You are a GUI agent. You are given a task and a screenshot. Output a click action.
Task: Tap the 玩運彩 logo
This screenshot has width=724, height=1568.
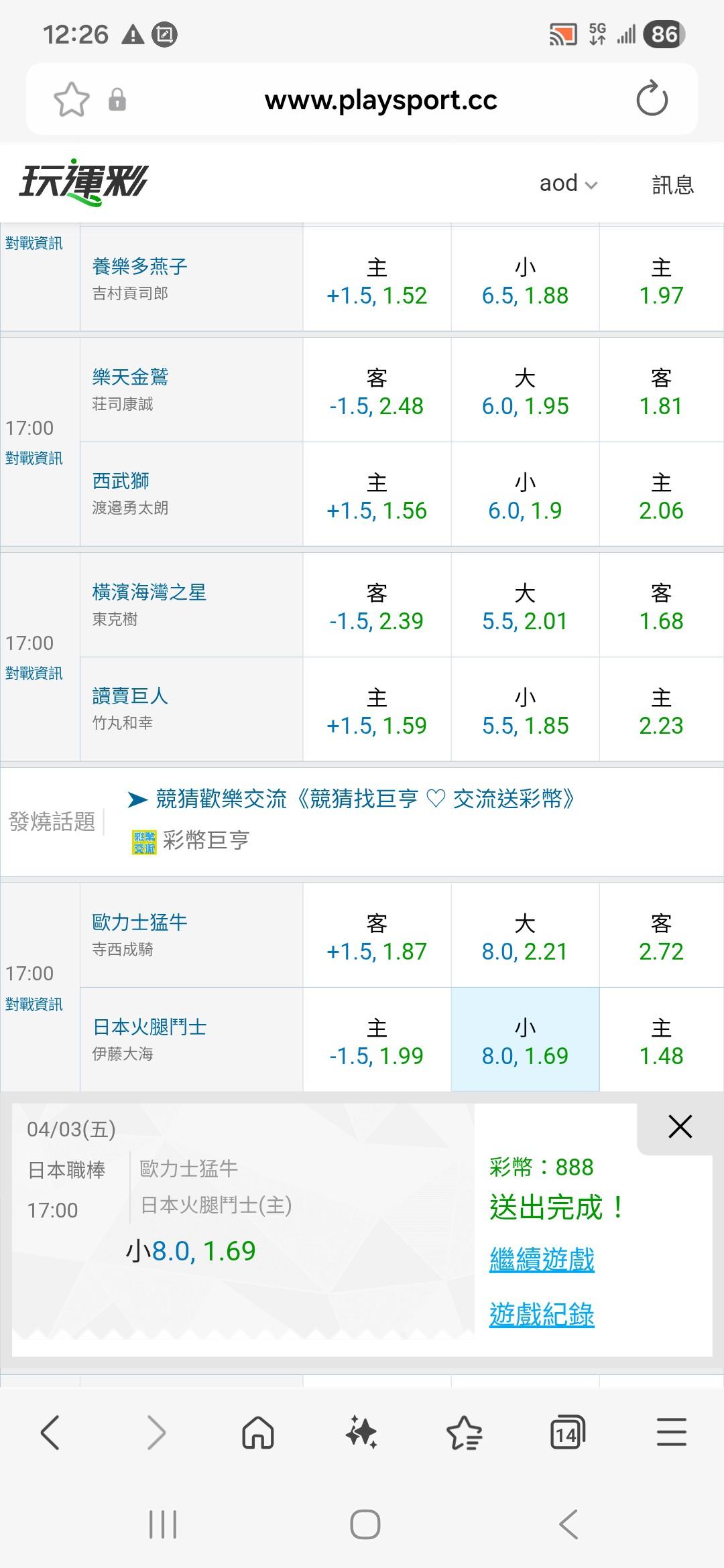click(83, 182)
